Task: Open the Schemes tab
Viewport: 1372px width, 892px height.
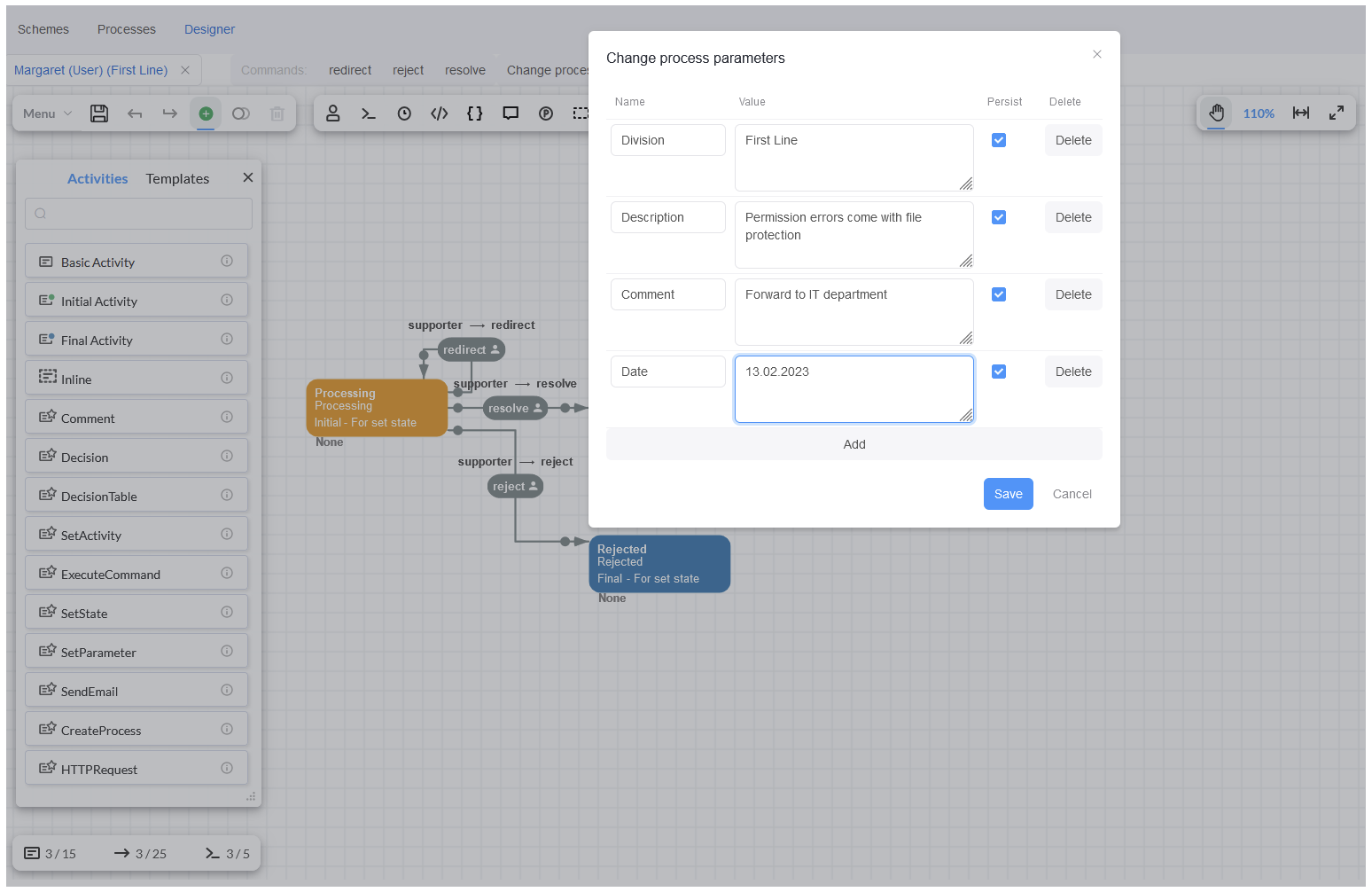Action: pos(43,29)
